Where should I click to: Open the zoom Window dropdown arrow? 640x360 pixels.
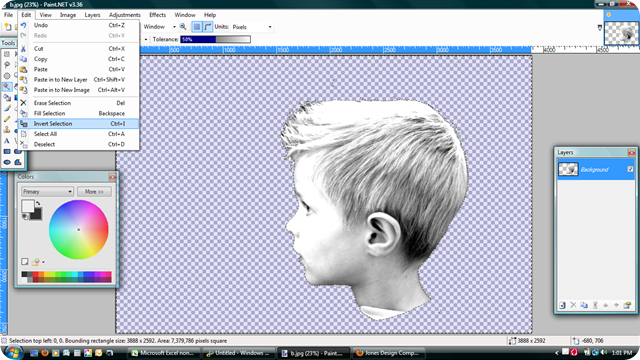[x=174, y=27]
